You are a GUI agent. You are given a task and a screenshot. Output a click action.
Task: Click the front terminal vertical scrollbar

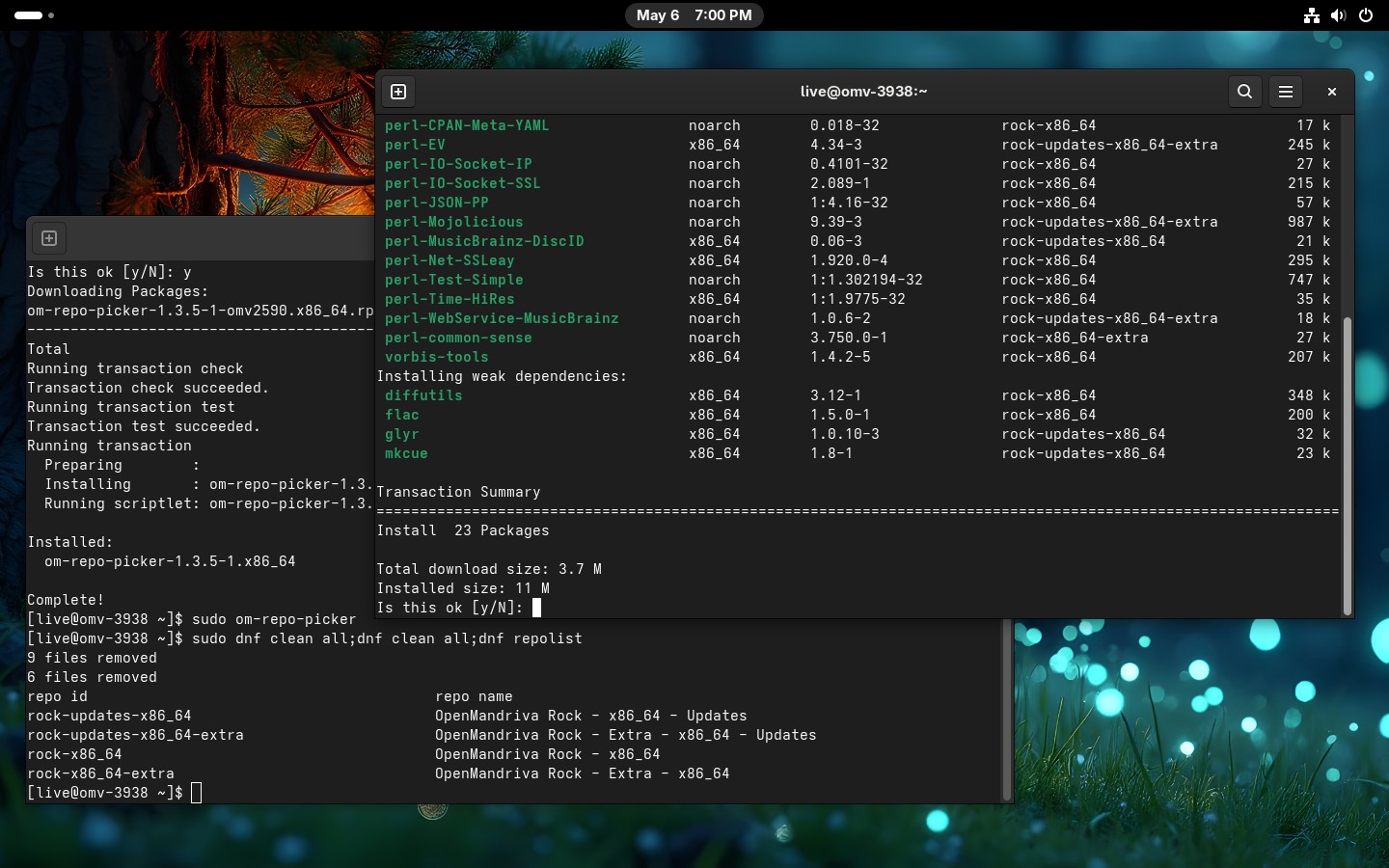pos(1348,466)
